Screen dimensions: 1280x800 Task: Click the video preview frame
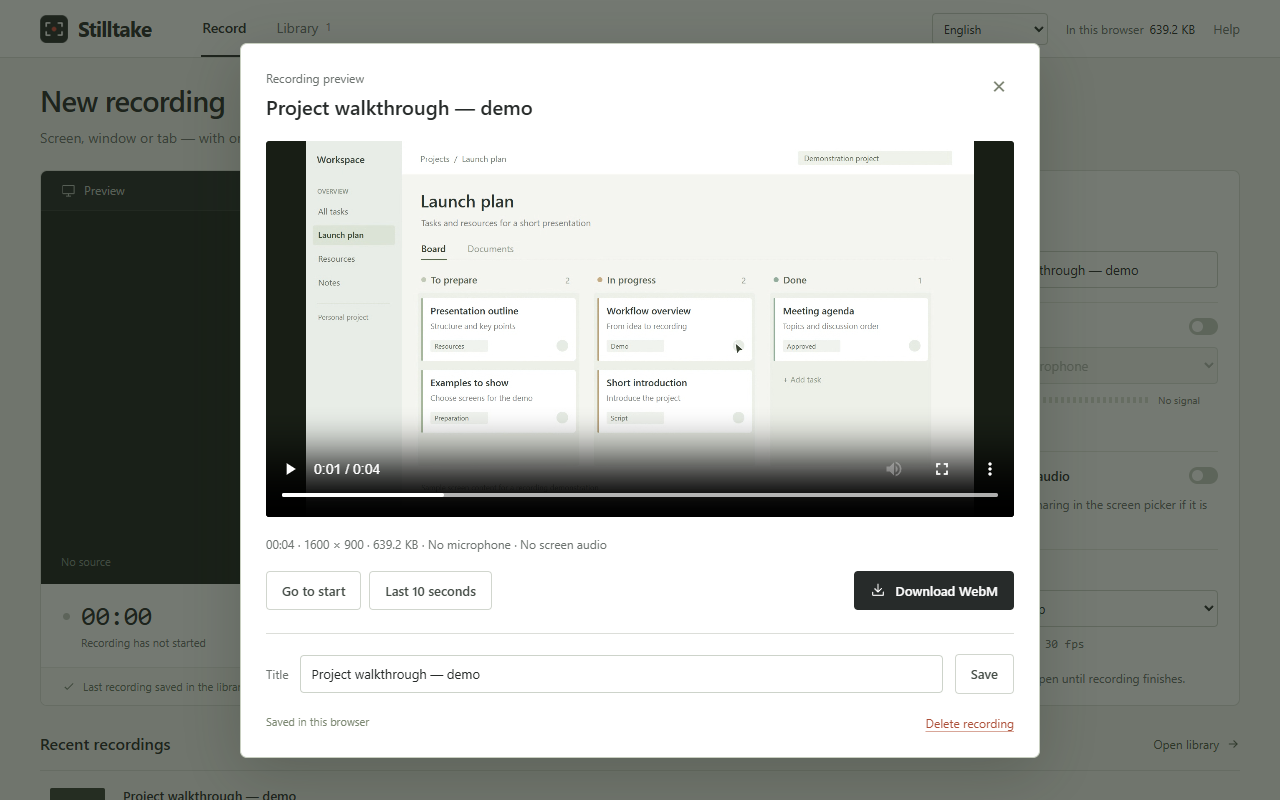click(x=640, y=329)
